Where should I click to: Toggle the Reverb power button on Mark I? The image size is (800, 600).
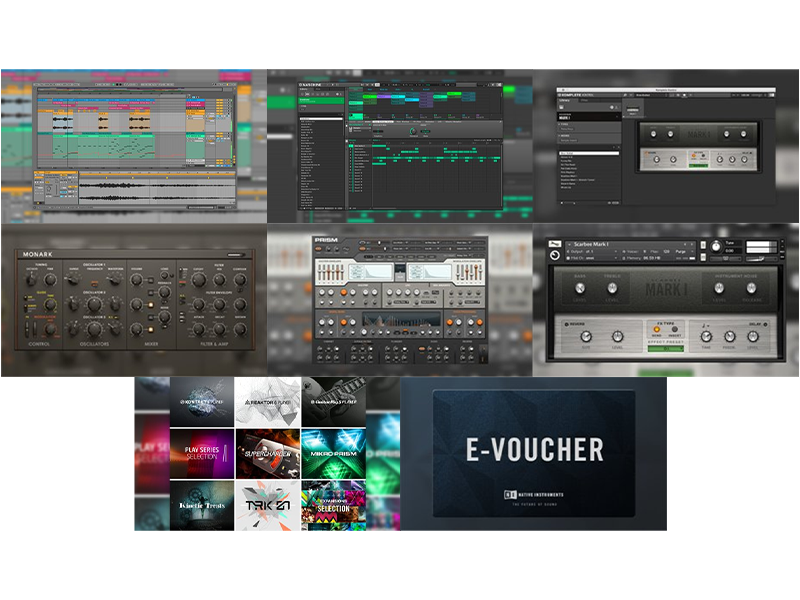point(566,324)
